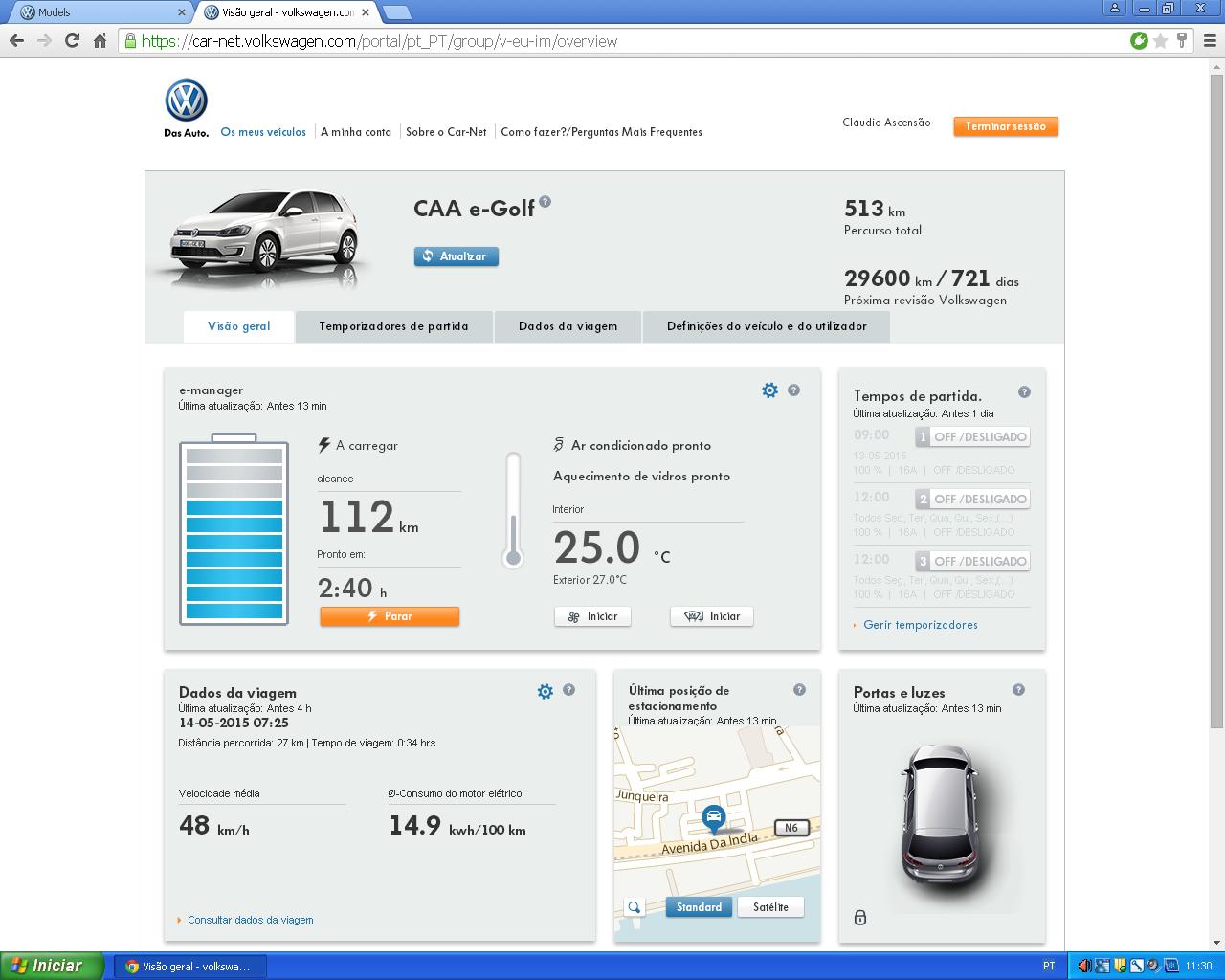
Task: Open Temporizadores de partida tab
Action: (x=394, y=326)
